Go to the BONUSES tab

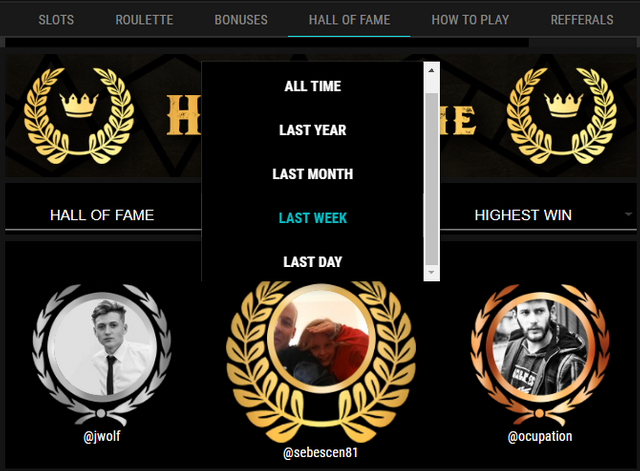tap(241, 20)
